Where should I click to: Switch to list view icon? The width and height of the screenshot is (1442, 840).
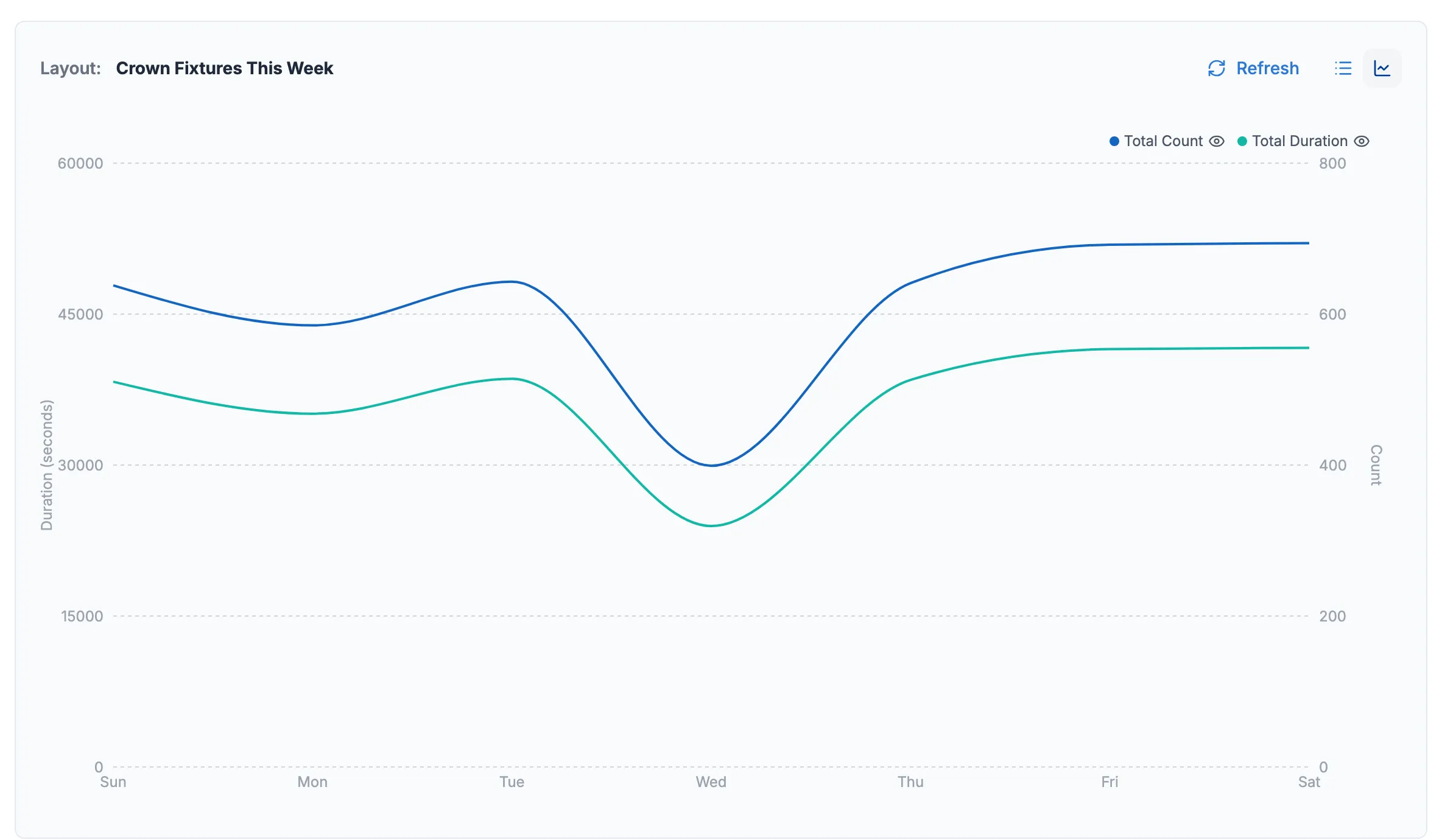[x=1343, y=68]
